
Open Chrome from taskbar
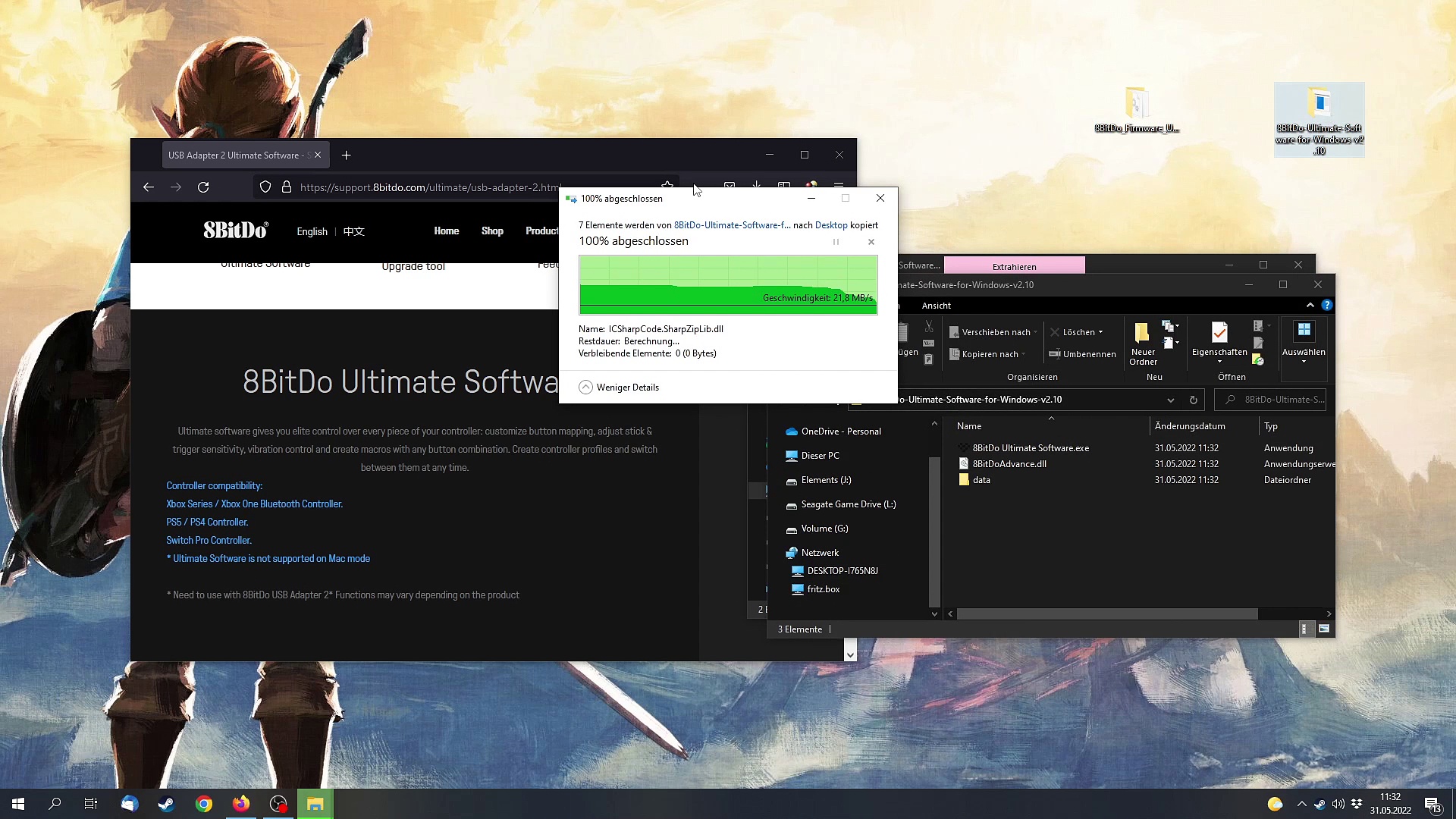tap(203, 804)
